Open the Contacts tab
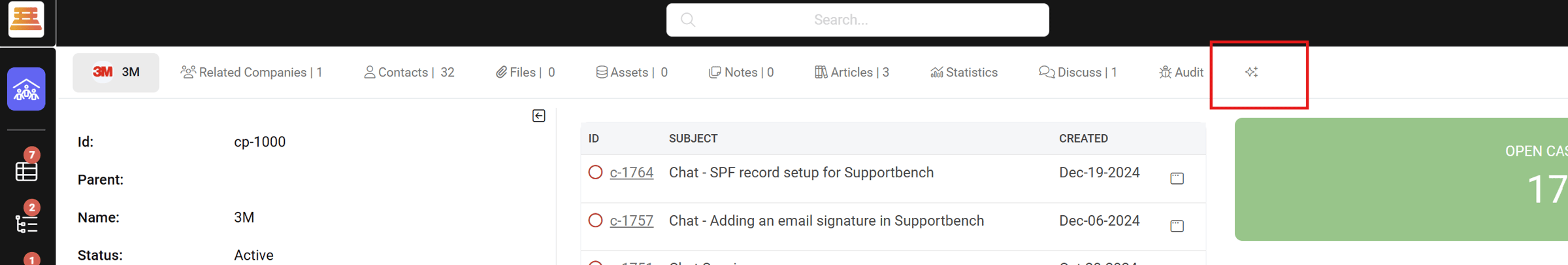 (x=409, y=72)
